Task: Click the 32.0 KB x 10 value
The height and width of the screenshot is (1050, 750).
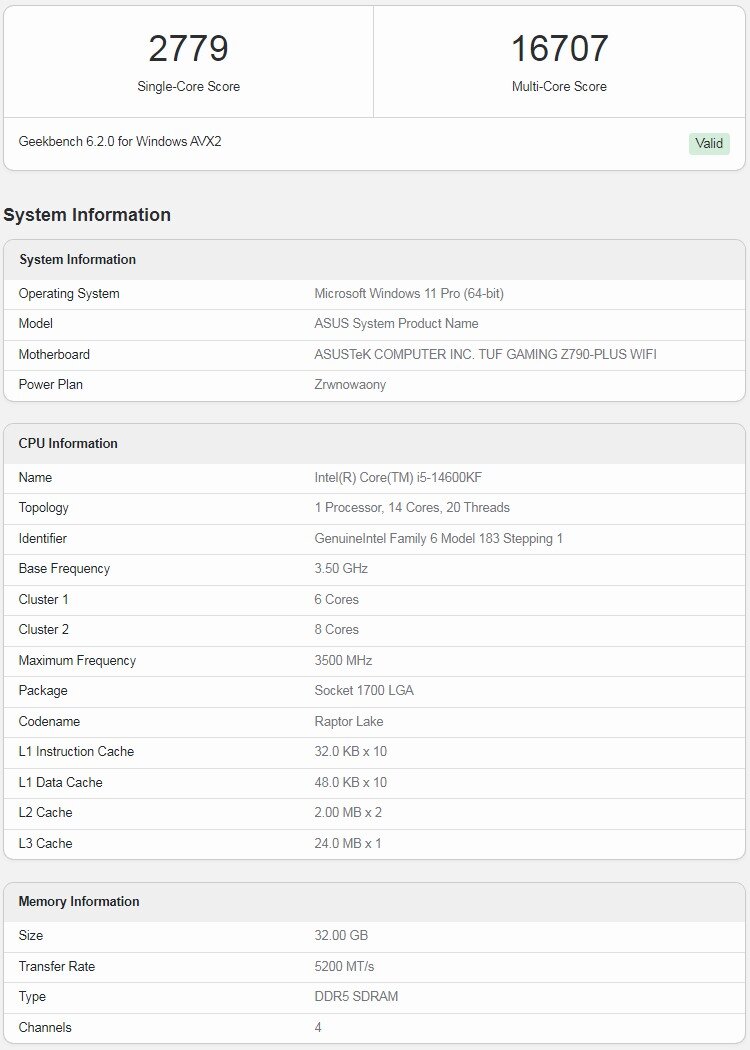Action: [351, 751]
